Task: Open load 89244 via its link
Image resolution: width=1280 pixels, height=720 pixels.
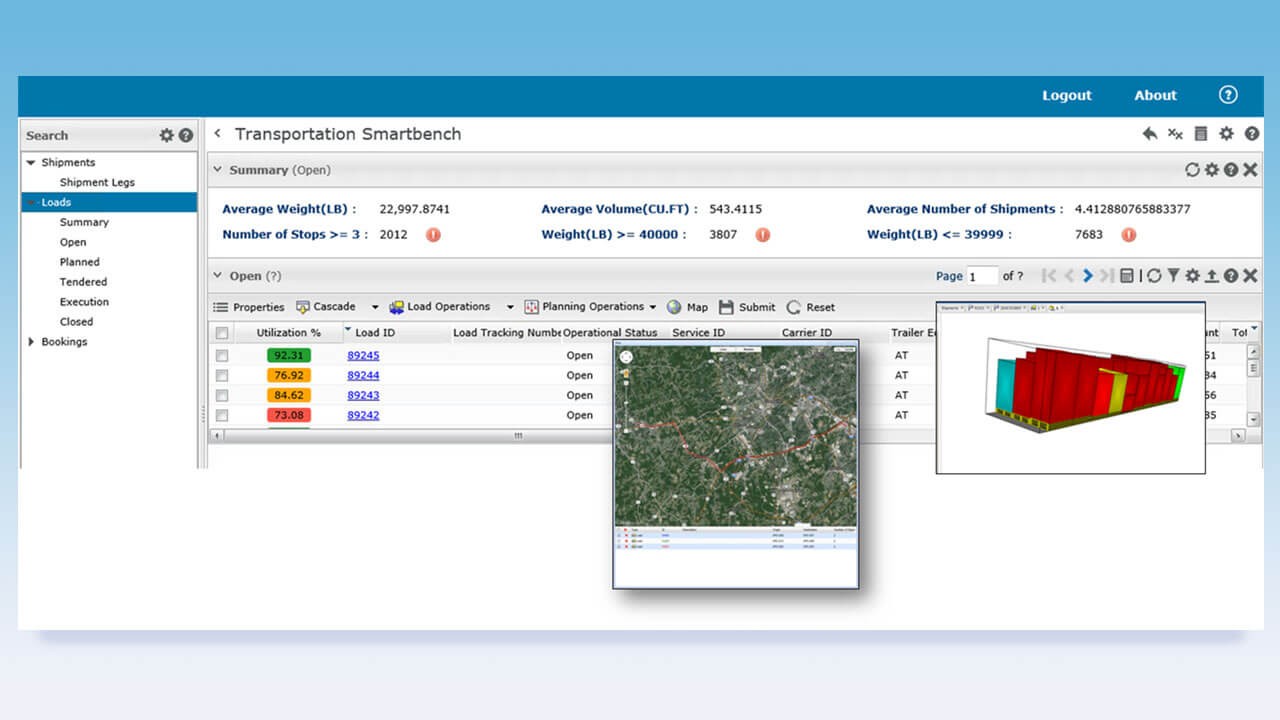Action: point(362,375)
